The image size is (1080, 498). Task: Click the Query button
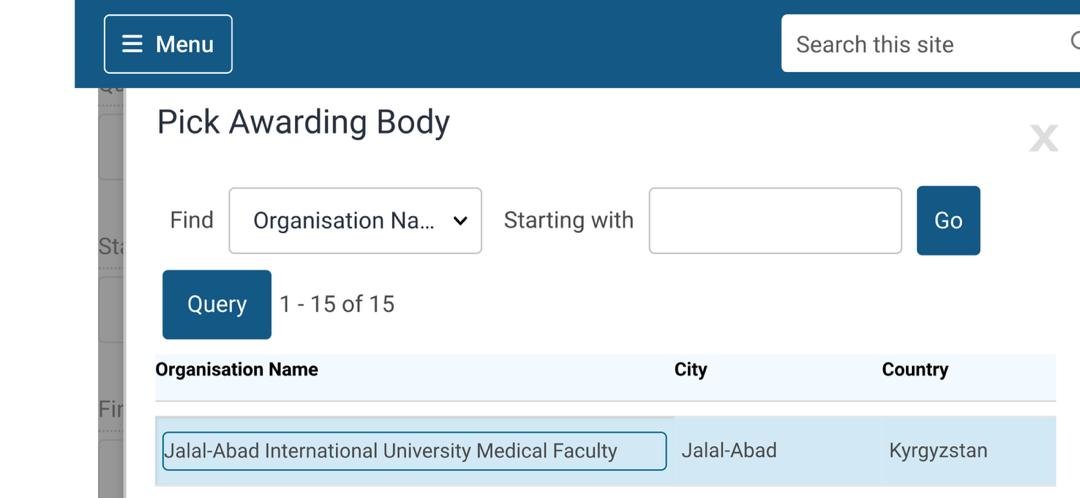pyautogui.click(x=217, y=304)
